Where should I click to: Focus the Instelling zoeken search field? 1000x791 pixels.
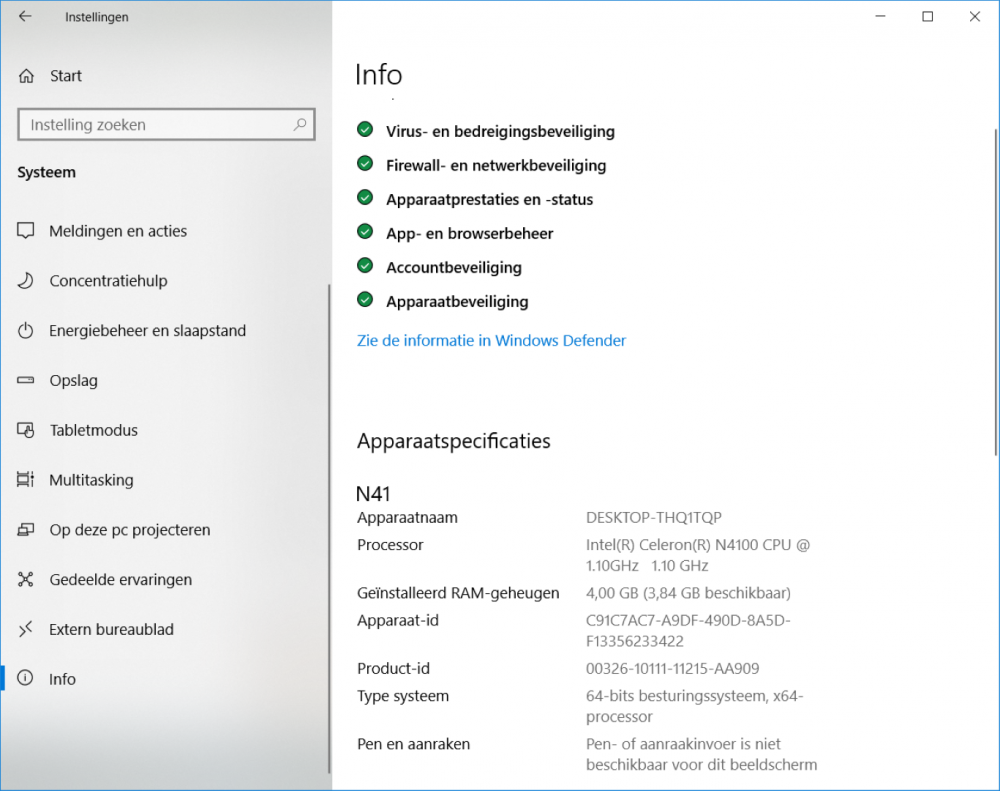click(155, 125)
